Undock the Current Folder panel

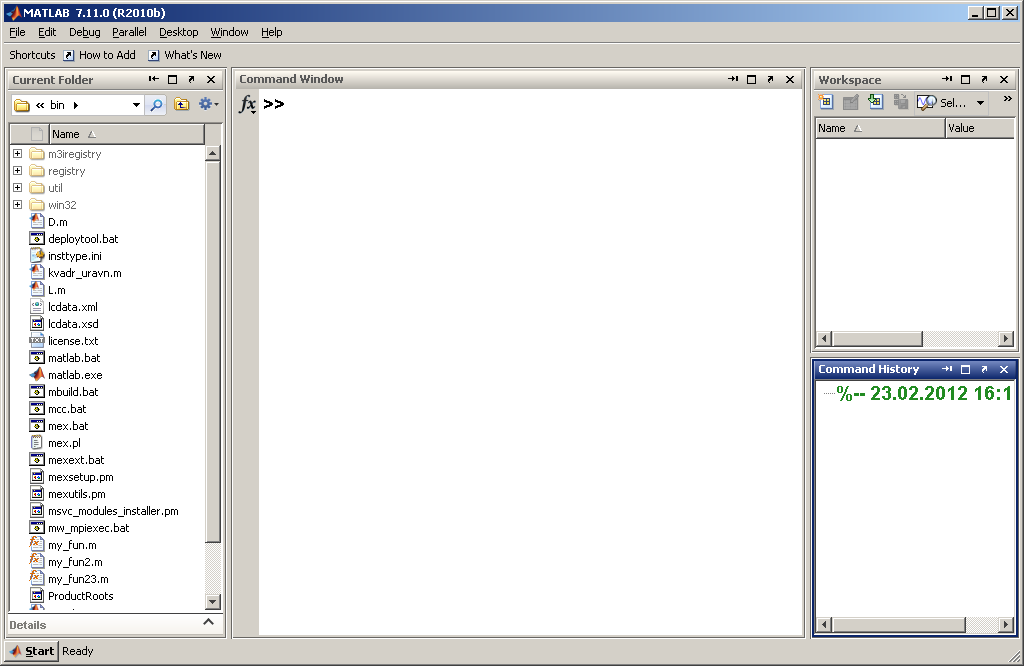click(x=191, y=79)
